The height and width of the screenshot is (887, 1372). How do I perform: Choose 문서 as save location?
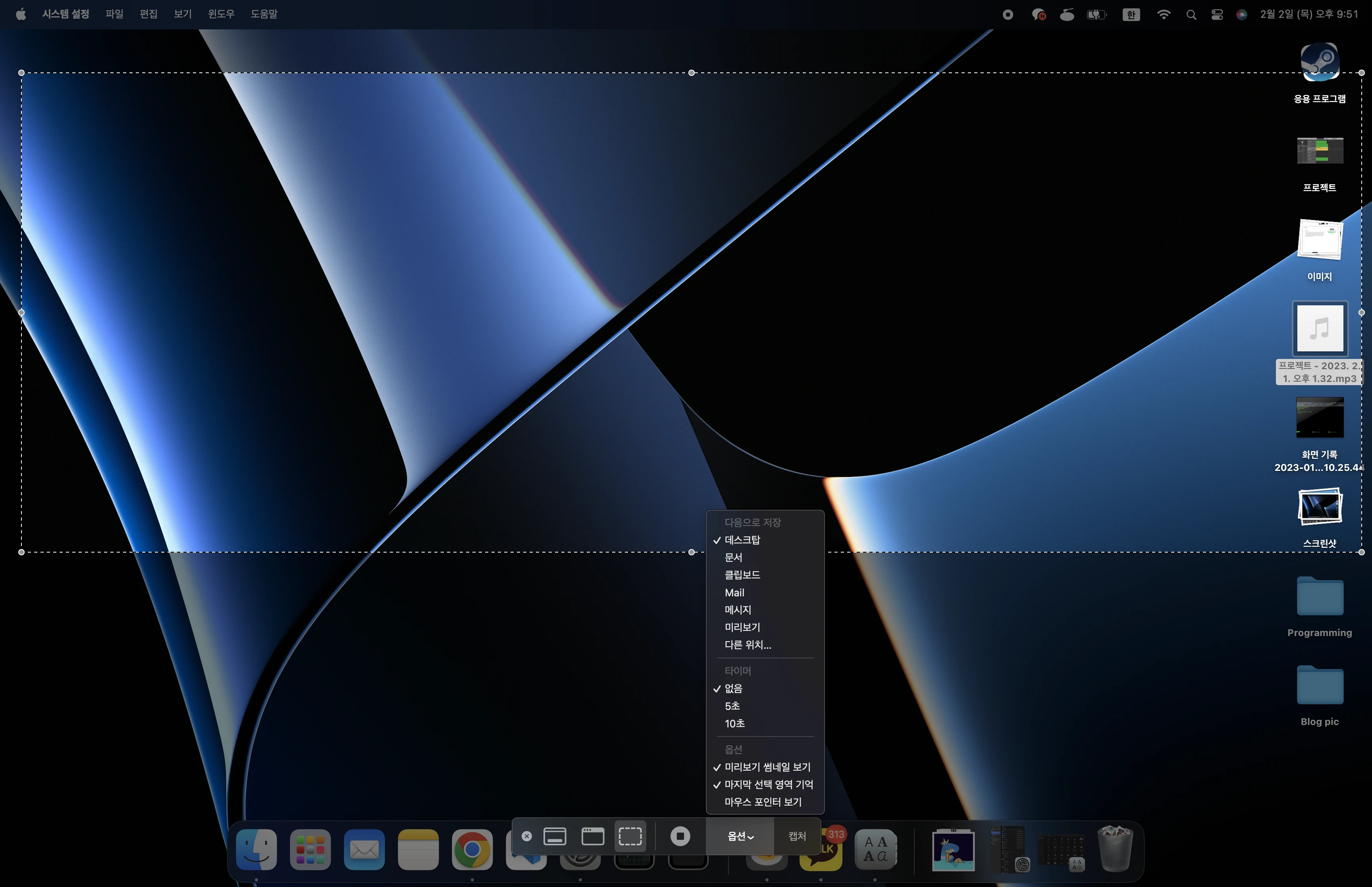click(765, 557)
